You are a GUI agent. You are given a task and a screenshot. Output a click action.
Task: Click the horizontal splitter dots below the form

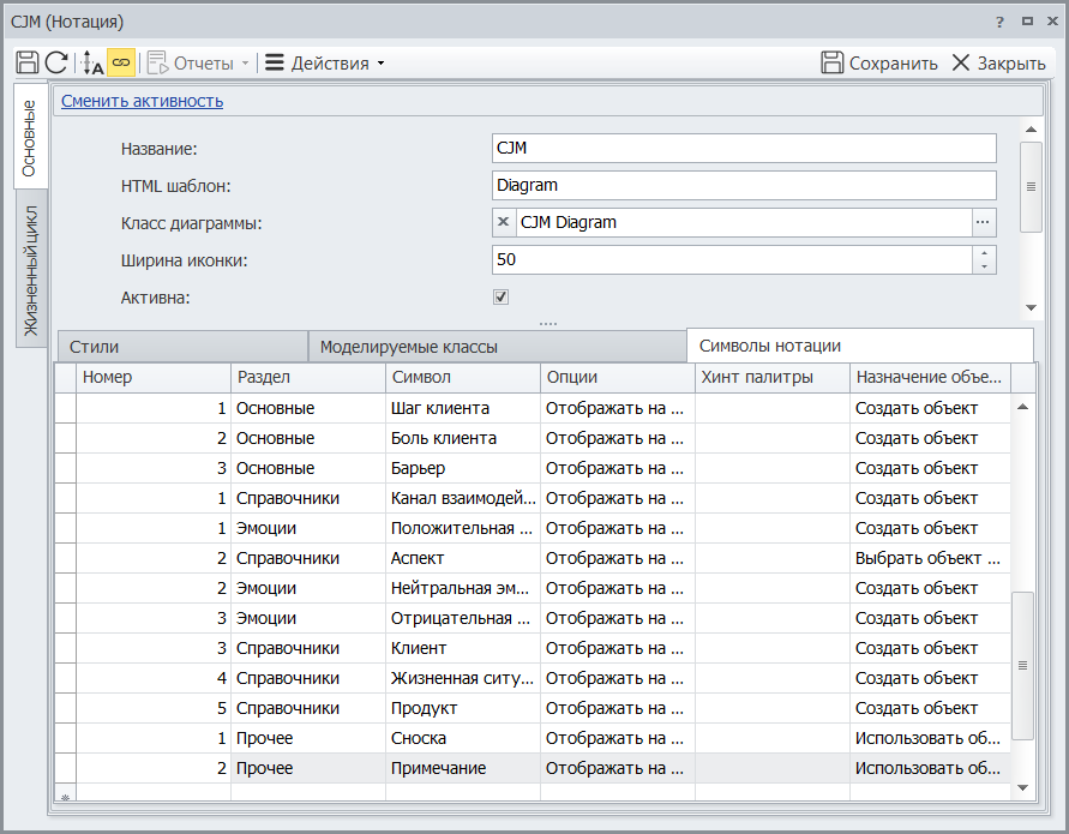(x=547, y=323)
